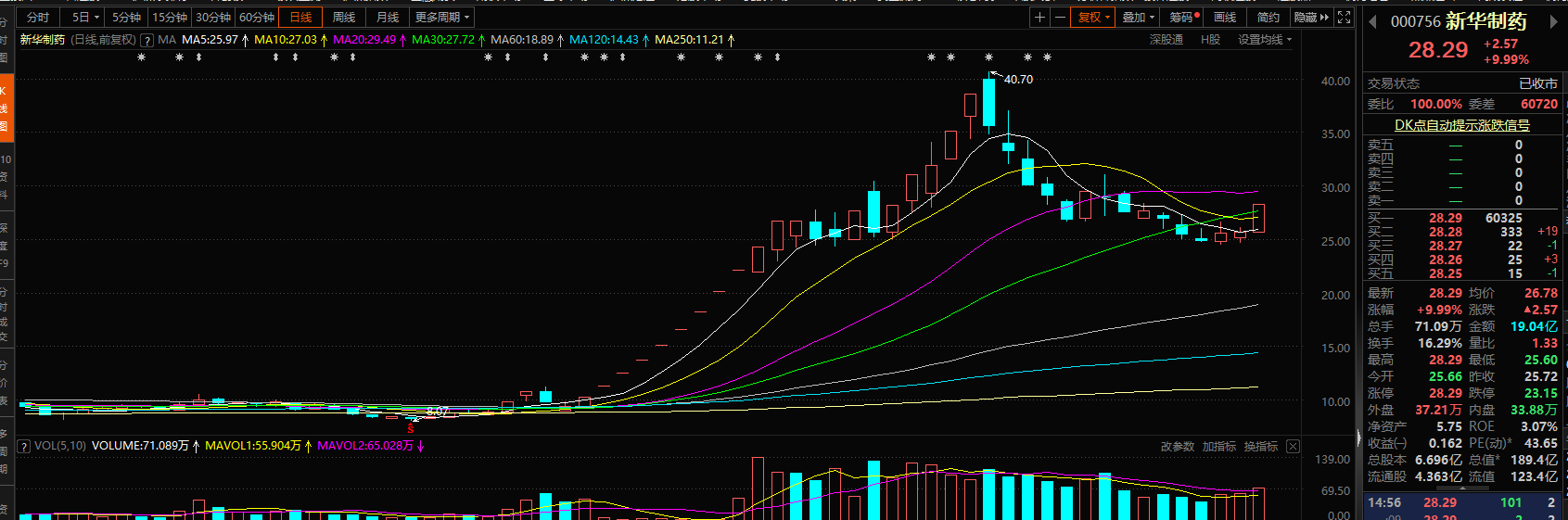Click the MA10:27.03 yellow label

coord(286,40)
